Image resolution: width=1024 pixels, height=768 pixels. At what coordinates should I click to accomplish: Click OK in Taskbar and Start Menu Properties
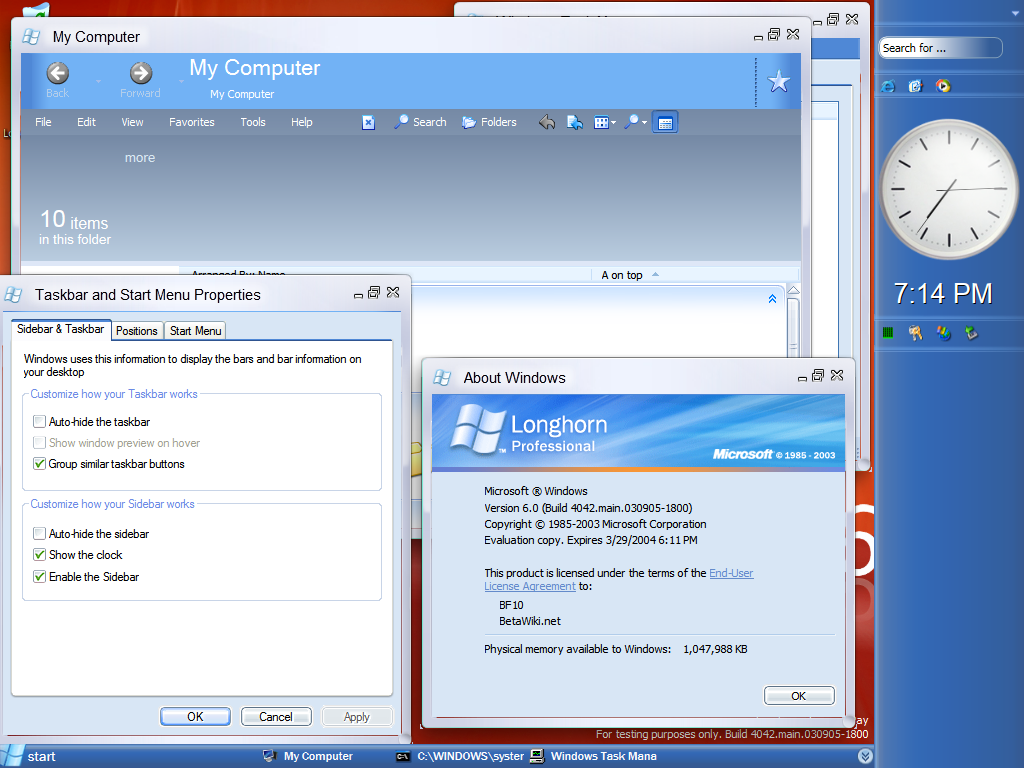195,716
